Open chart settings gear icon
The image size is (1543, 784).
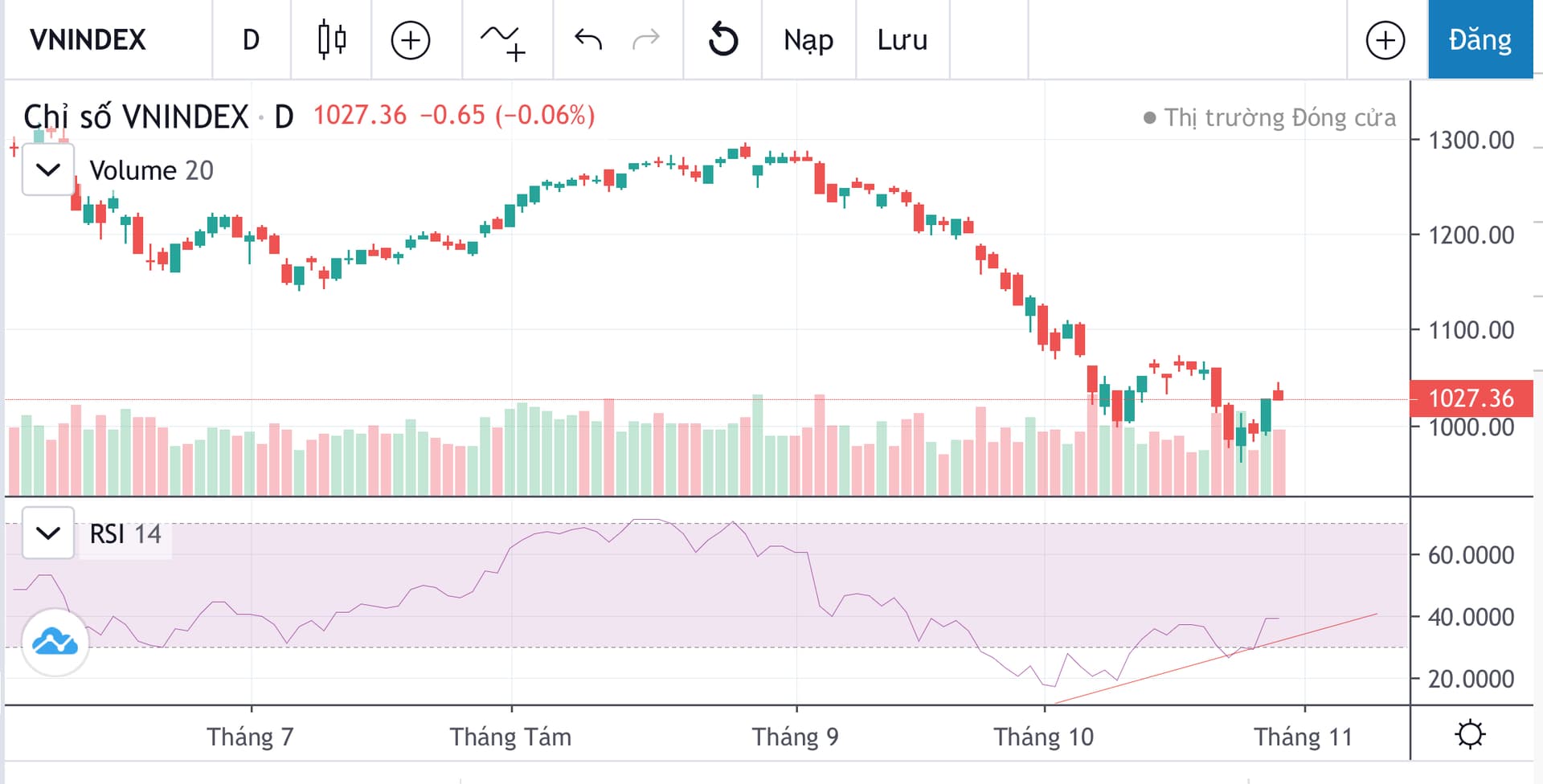click(x=1470, y=734)
